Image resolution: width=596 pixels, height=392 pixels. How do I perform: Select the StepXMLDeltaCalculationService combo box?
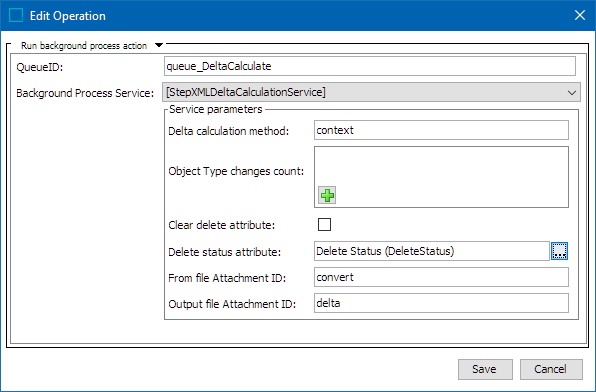371,92
